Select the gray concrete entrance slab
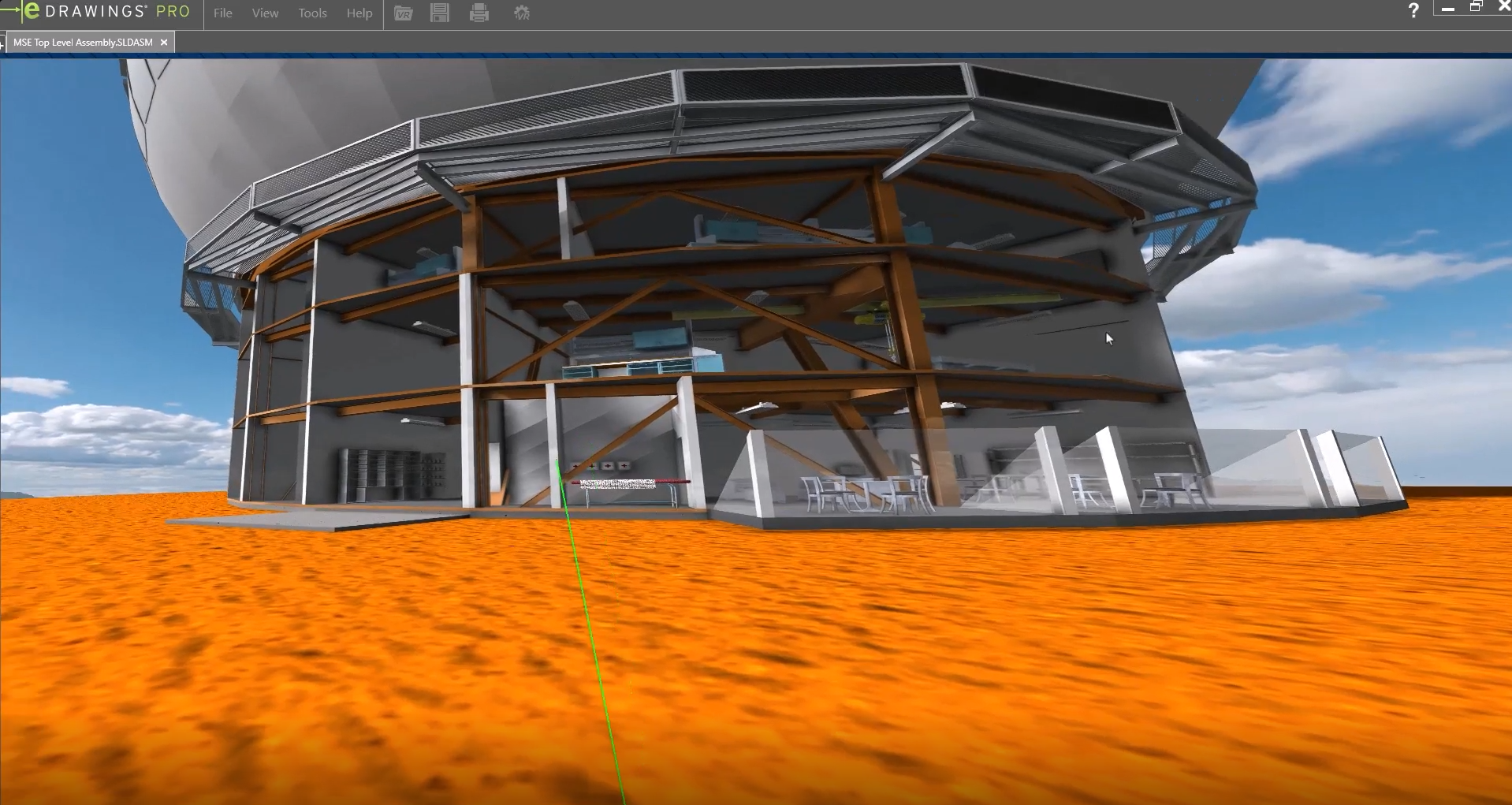Screen dimensions: 1512x805 click(x=315, y=519)
